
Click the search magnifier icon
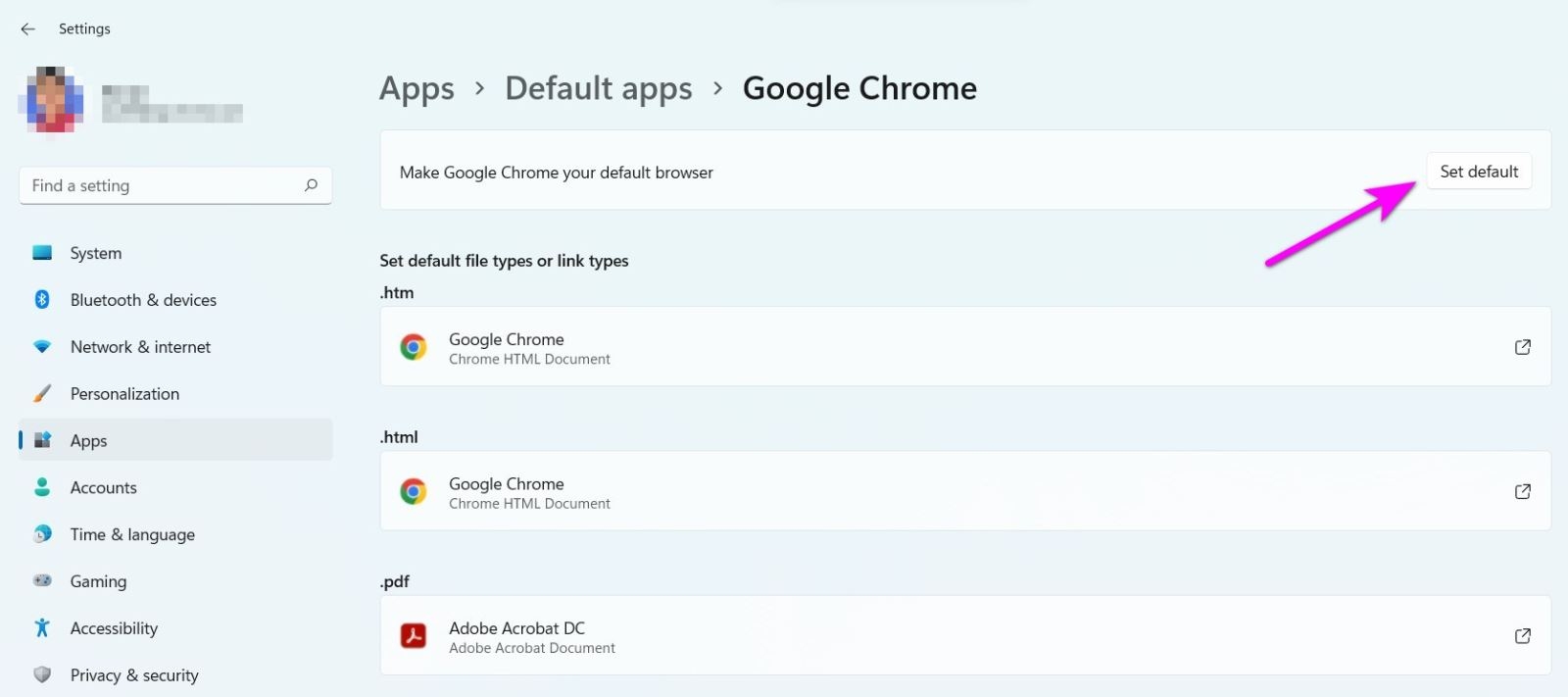point(311,185)
